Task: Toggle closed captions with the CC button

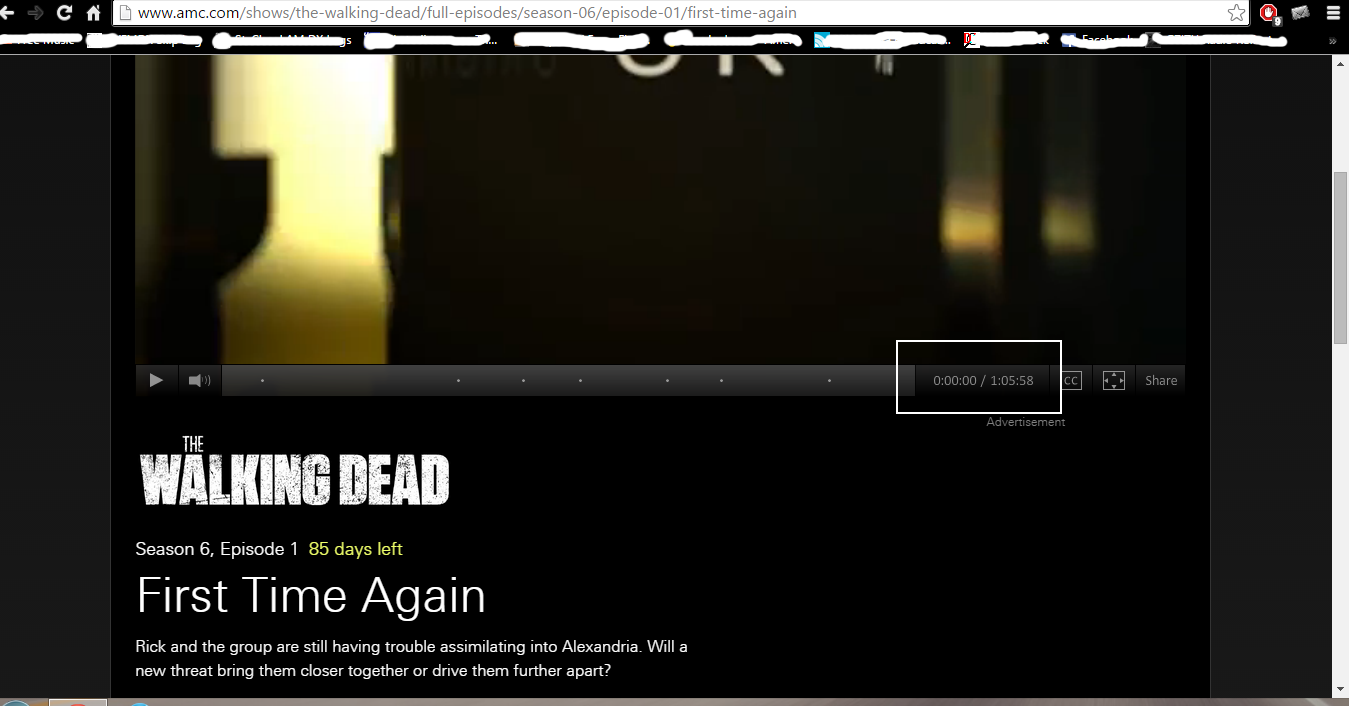Action: click(x=1071, y=380)
